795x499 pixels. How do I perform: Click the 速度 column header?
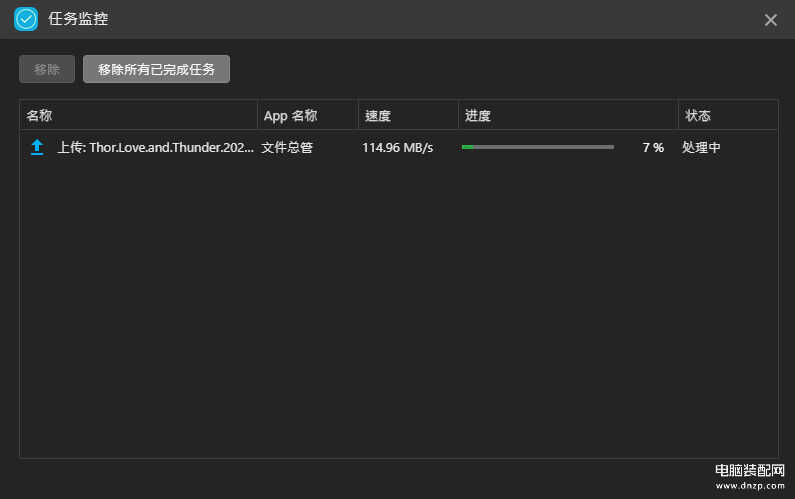tap(408, 116)
